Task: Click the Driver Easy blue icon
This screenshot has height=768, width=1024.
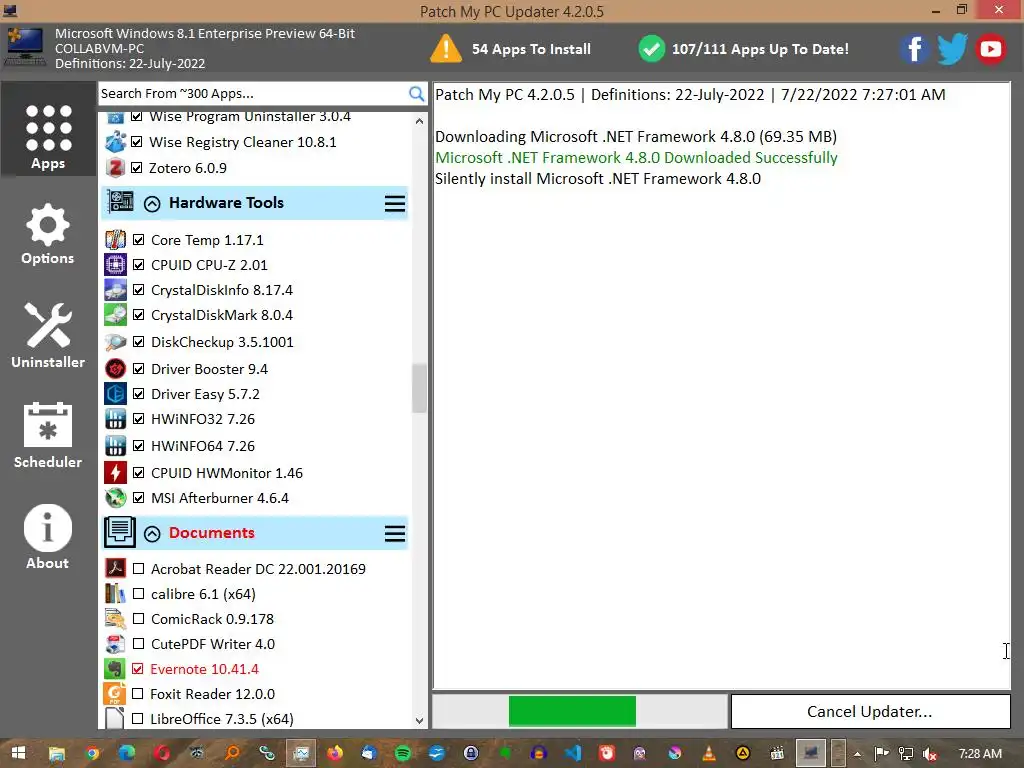Action: [x=116, y=394]
